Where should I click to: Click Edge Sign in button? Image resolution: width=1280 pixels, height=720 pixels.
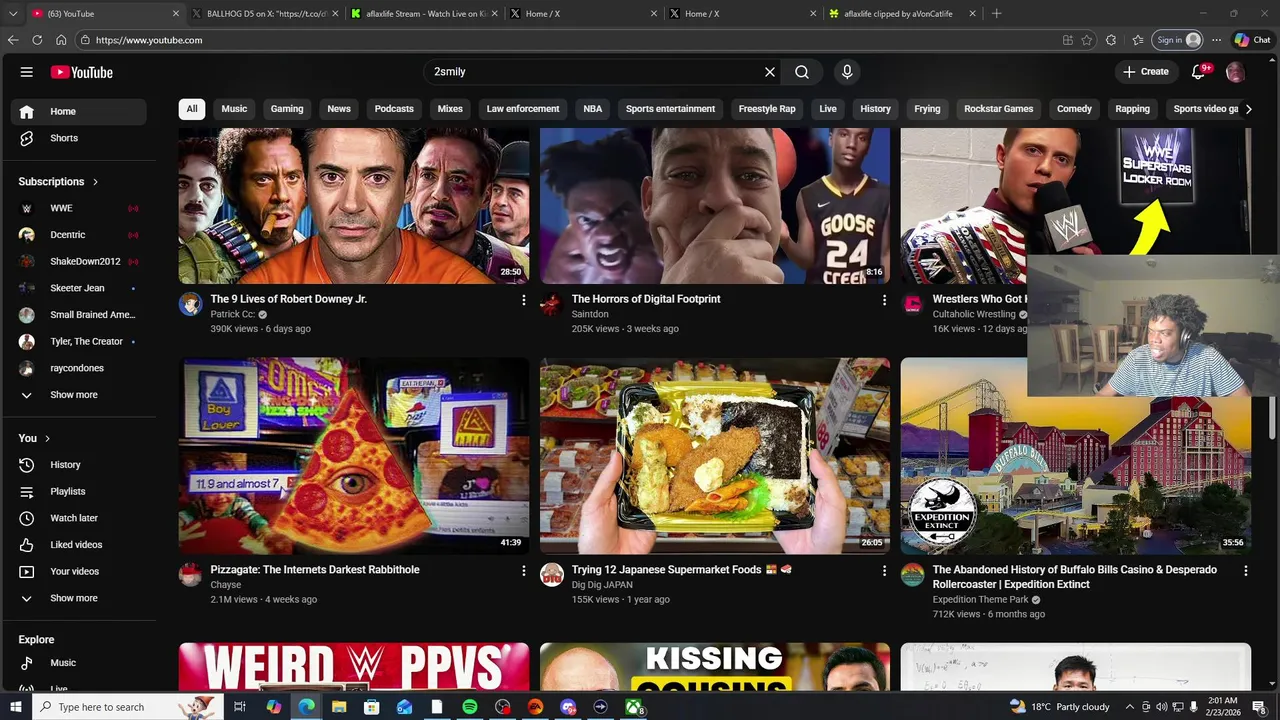coord(1178,40)
